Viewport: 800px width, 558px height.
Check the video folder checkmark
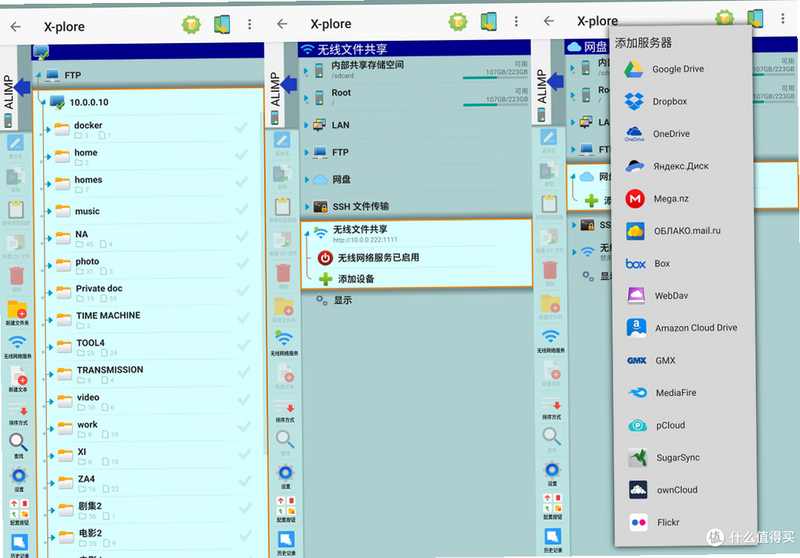click(x=244, y=399)
